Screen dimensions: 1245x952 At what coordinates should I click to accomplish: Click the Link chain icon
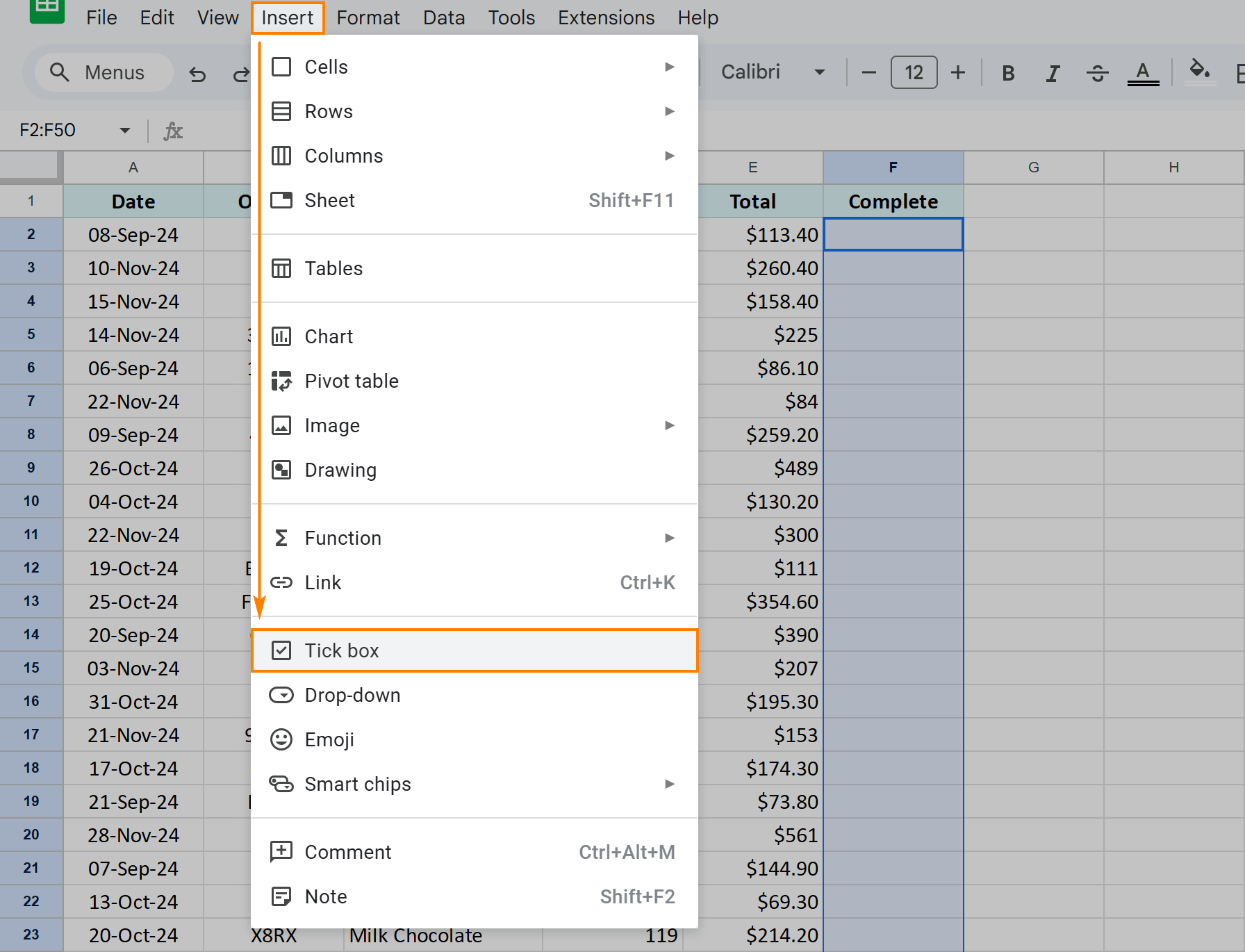[281, 582]
